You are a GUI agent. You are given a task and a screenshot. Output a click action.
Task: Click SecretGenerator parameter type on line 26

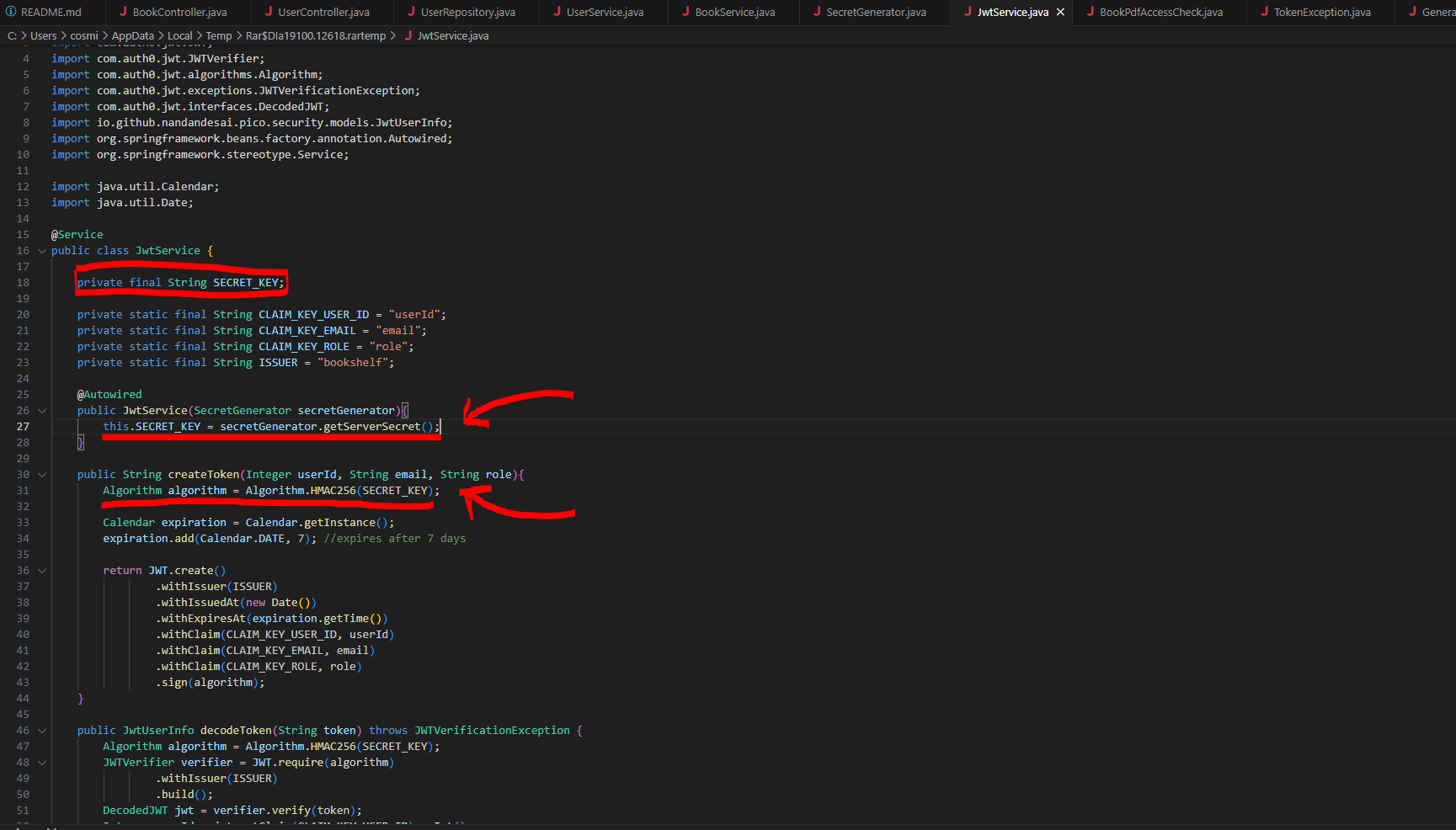coord(243,411)
